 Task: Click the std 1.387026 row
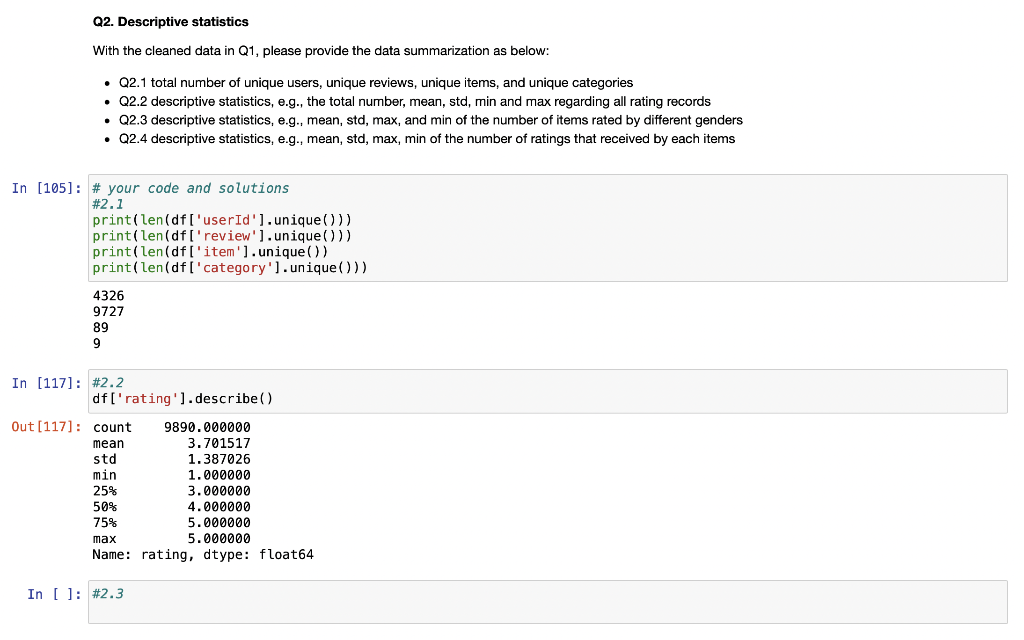[x=171, y=459]
